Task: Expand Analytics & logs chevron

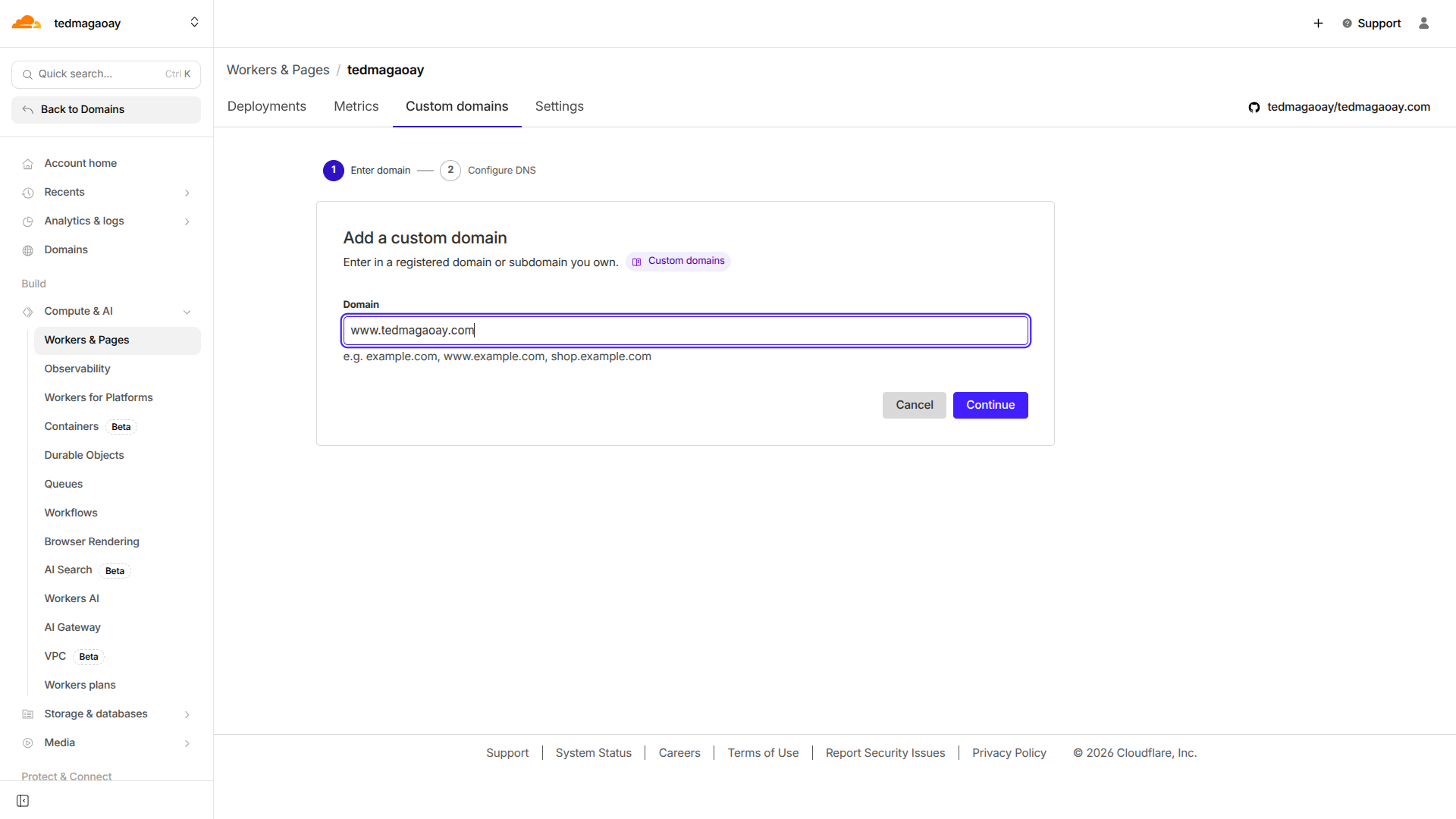Action: pyautogui.click(x=187, y=221)
